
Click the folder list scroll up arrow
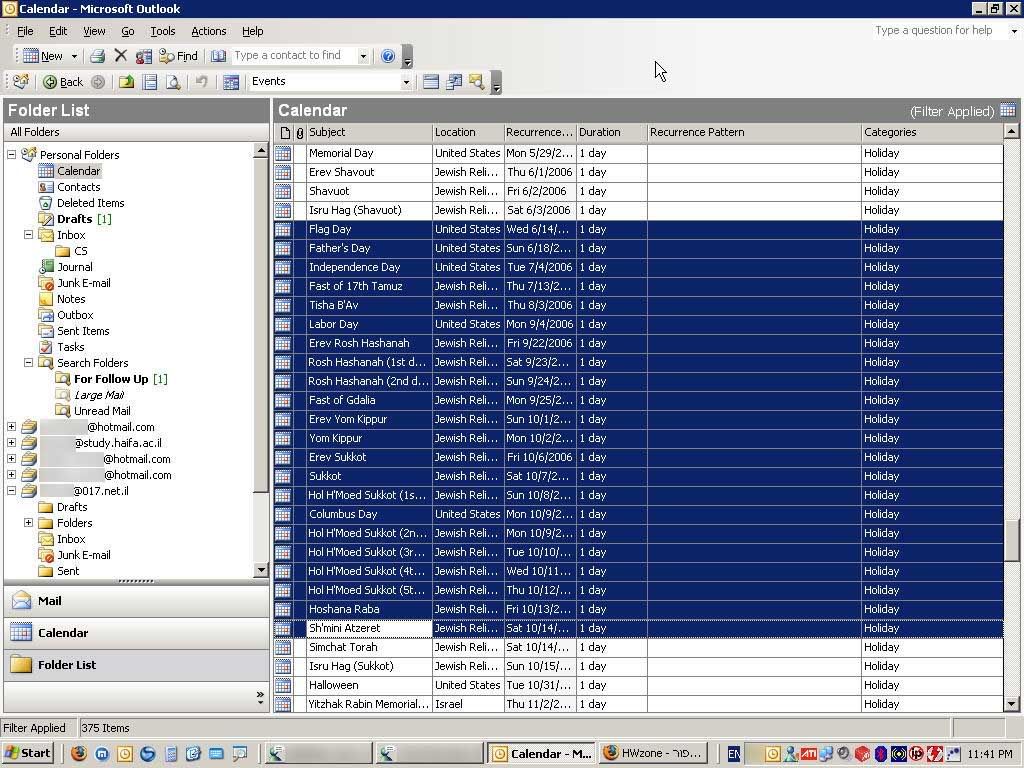(x=261, y=152)
